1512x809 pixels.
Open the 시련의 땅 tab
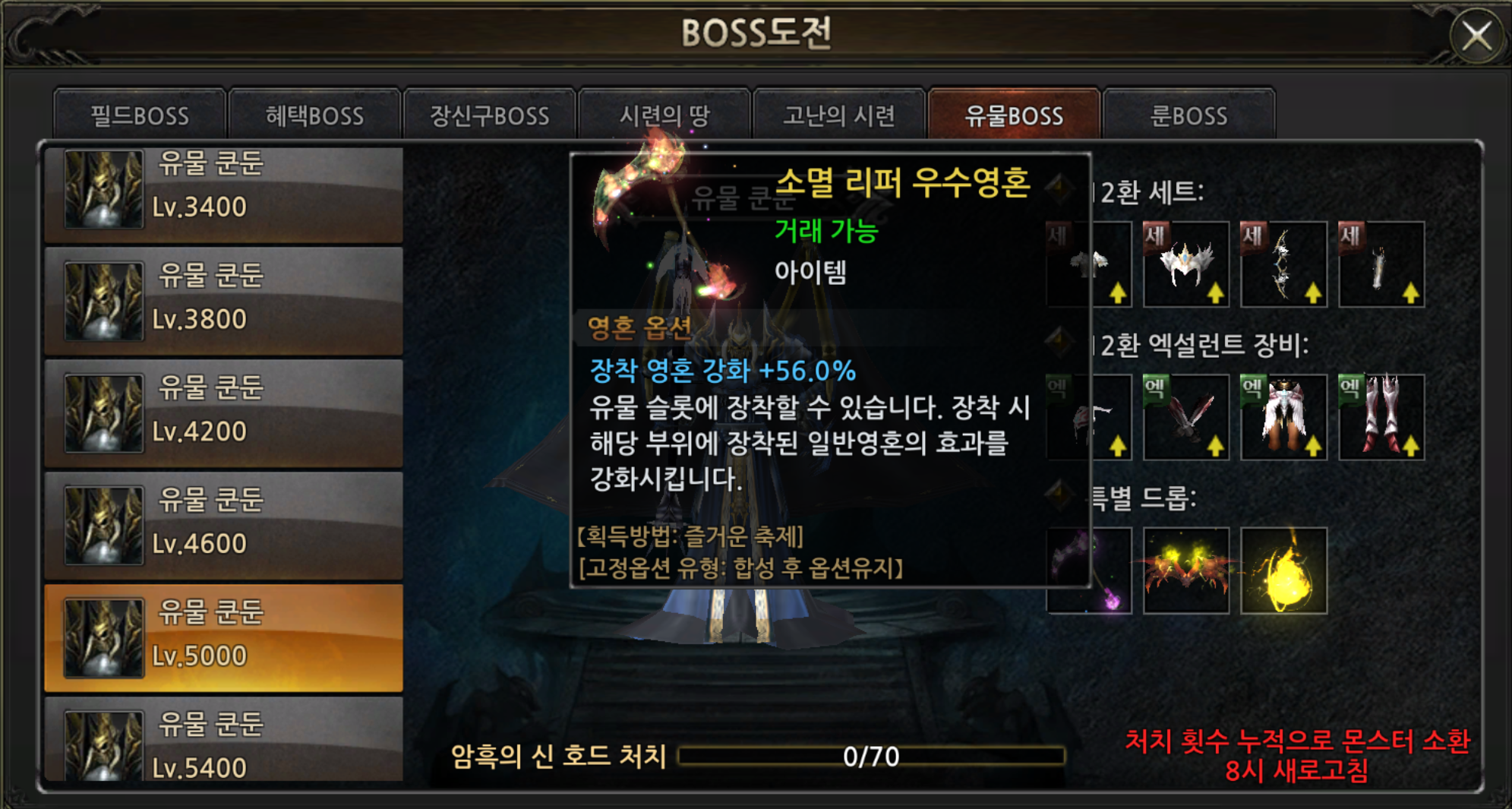point(664,115)
